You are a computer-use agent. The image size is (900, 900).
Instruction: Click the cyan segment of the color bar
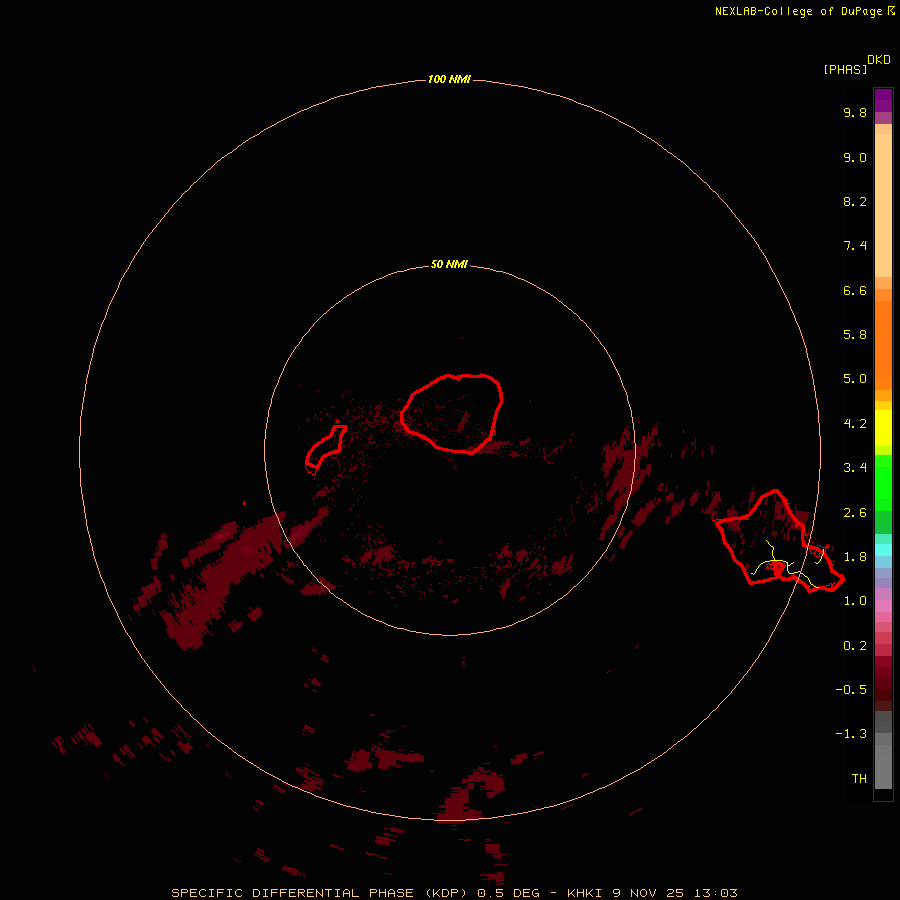[x=883, y=550]
